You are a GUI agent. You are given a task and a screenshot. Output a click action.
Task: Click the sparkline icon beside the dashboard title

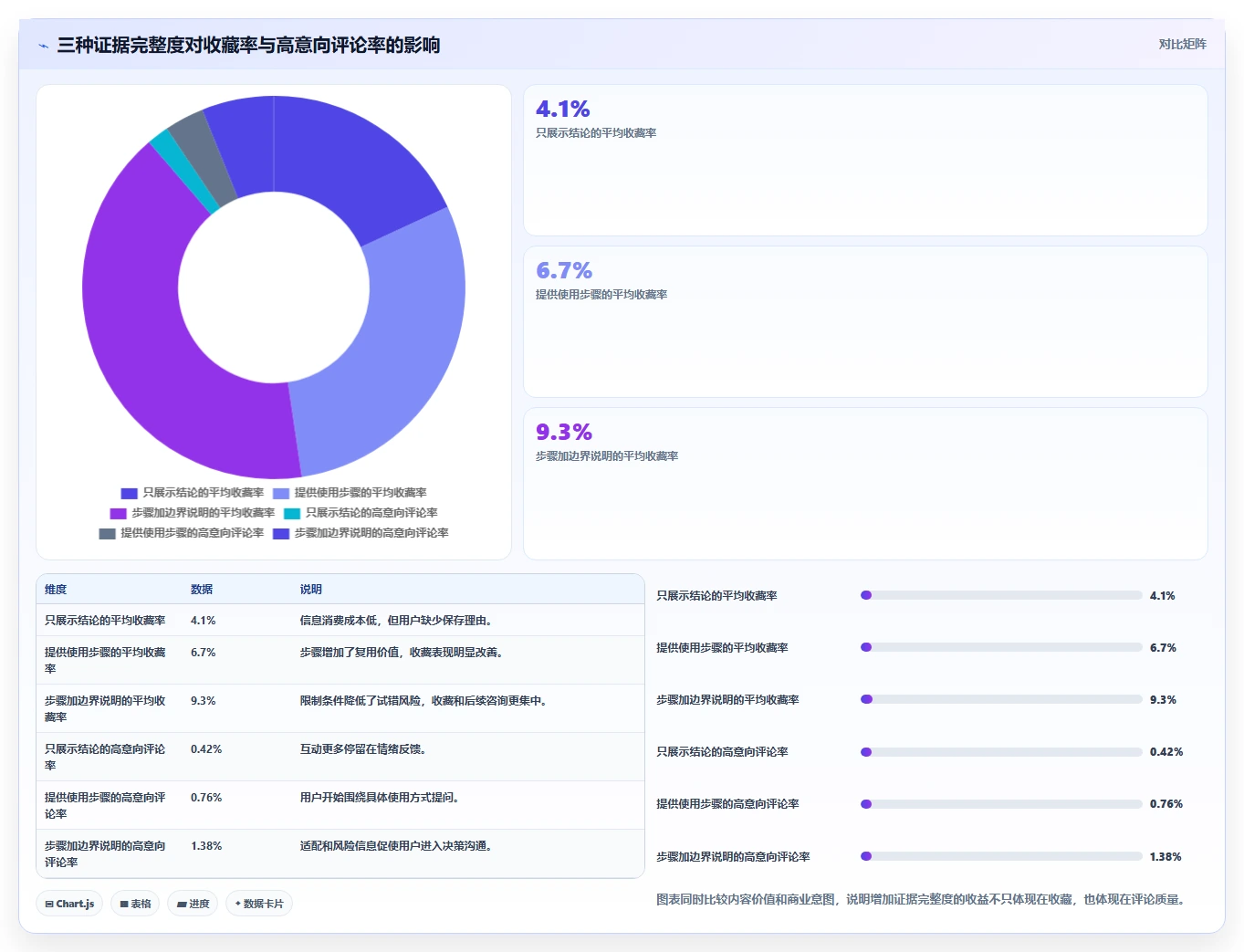point(43,46)
